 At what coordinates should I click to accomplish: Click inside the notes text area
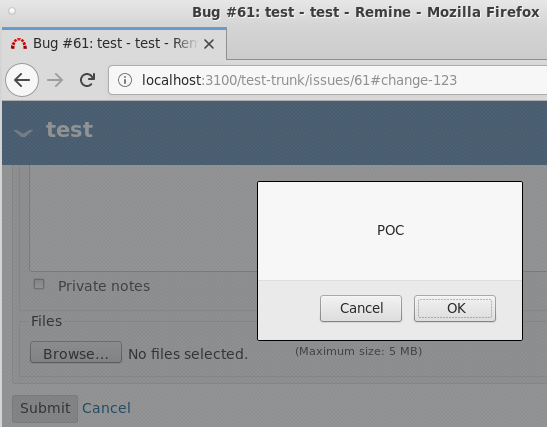[143, 218]
